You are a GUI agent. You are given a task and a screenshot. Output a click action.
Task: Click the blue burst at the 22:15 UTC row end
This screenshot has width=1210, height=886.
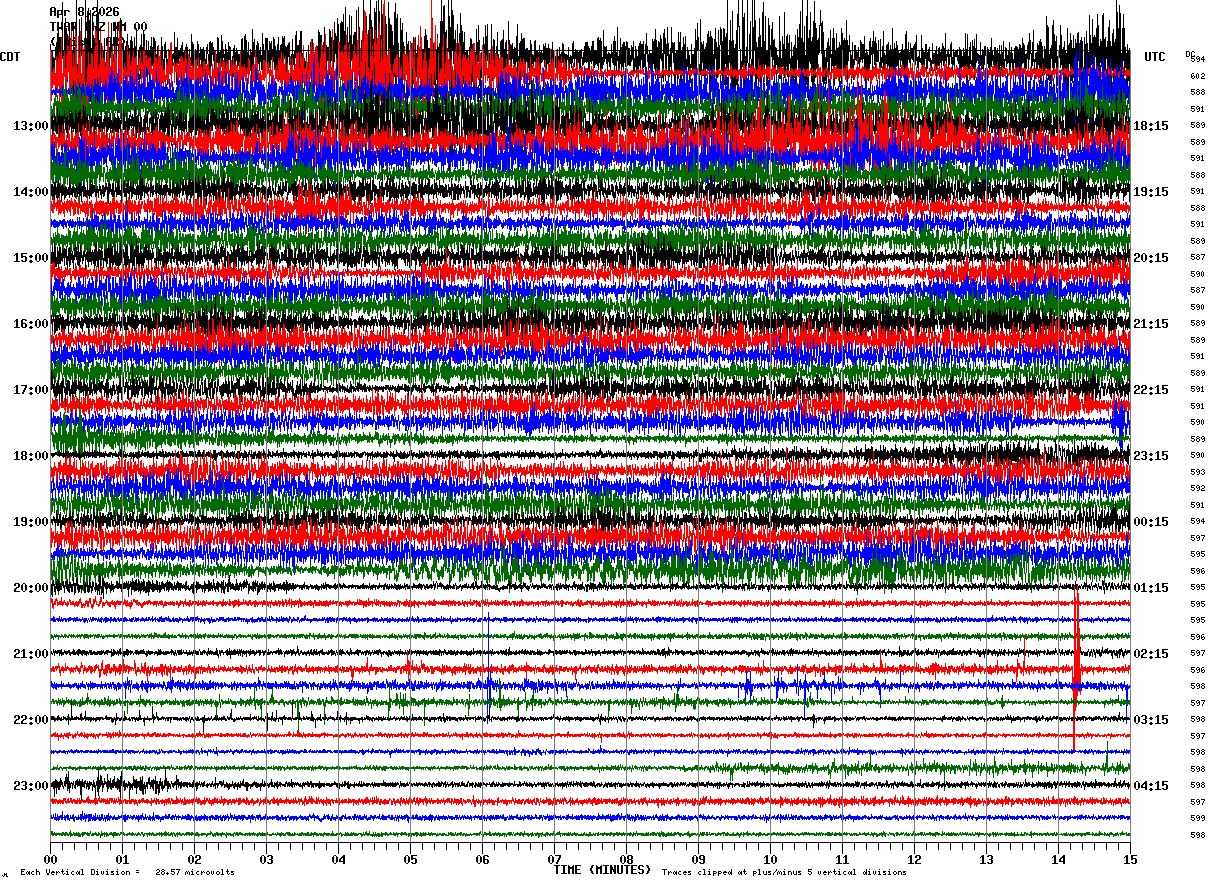tap(1119, 418)
